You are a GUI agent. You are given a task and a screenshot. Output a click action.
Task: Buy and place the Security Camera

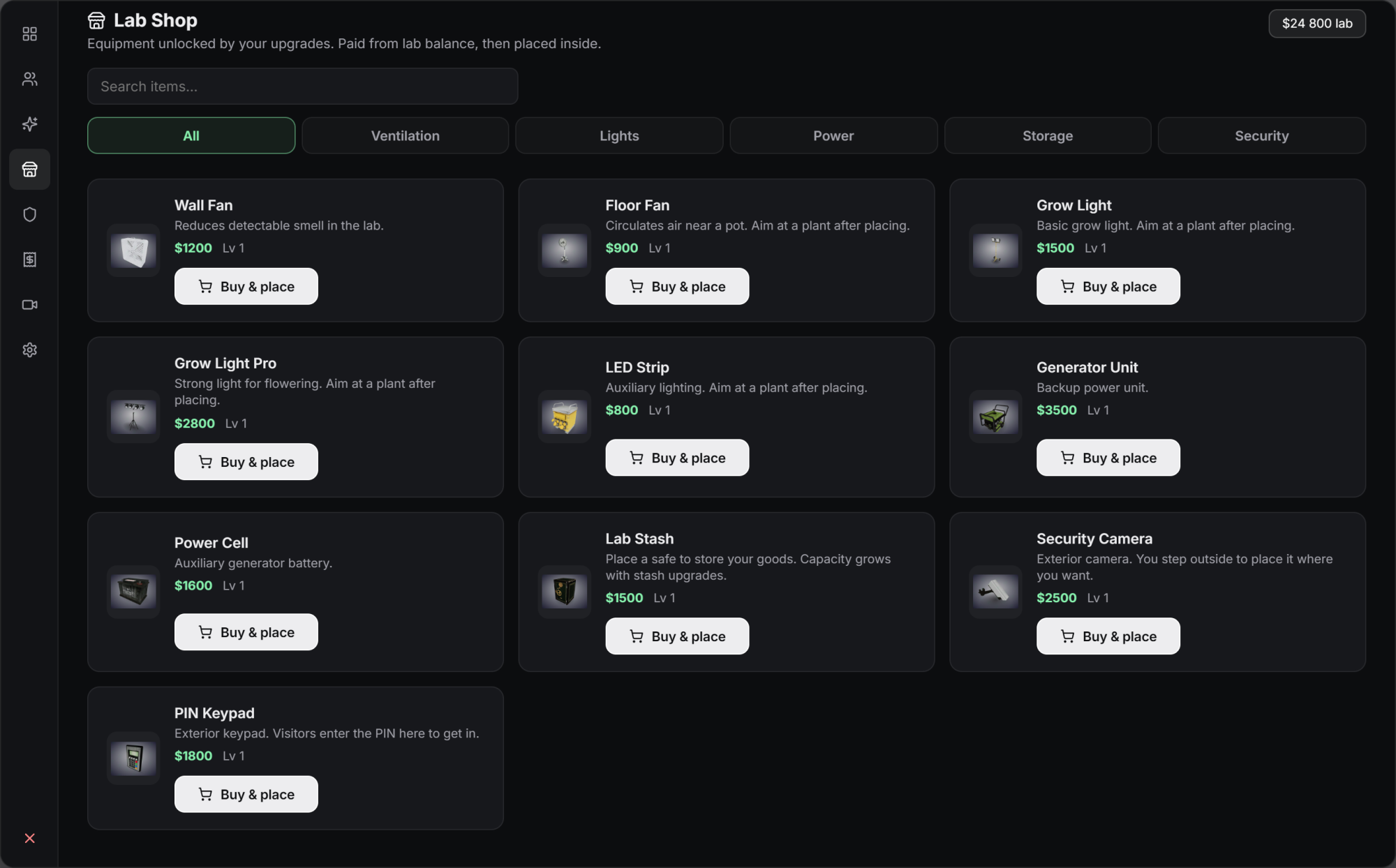(1108, 636)
